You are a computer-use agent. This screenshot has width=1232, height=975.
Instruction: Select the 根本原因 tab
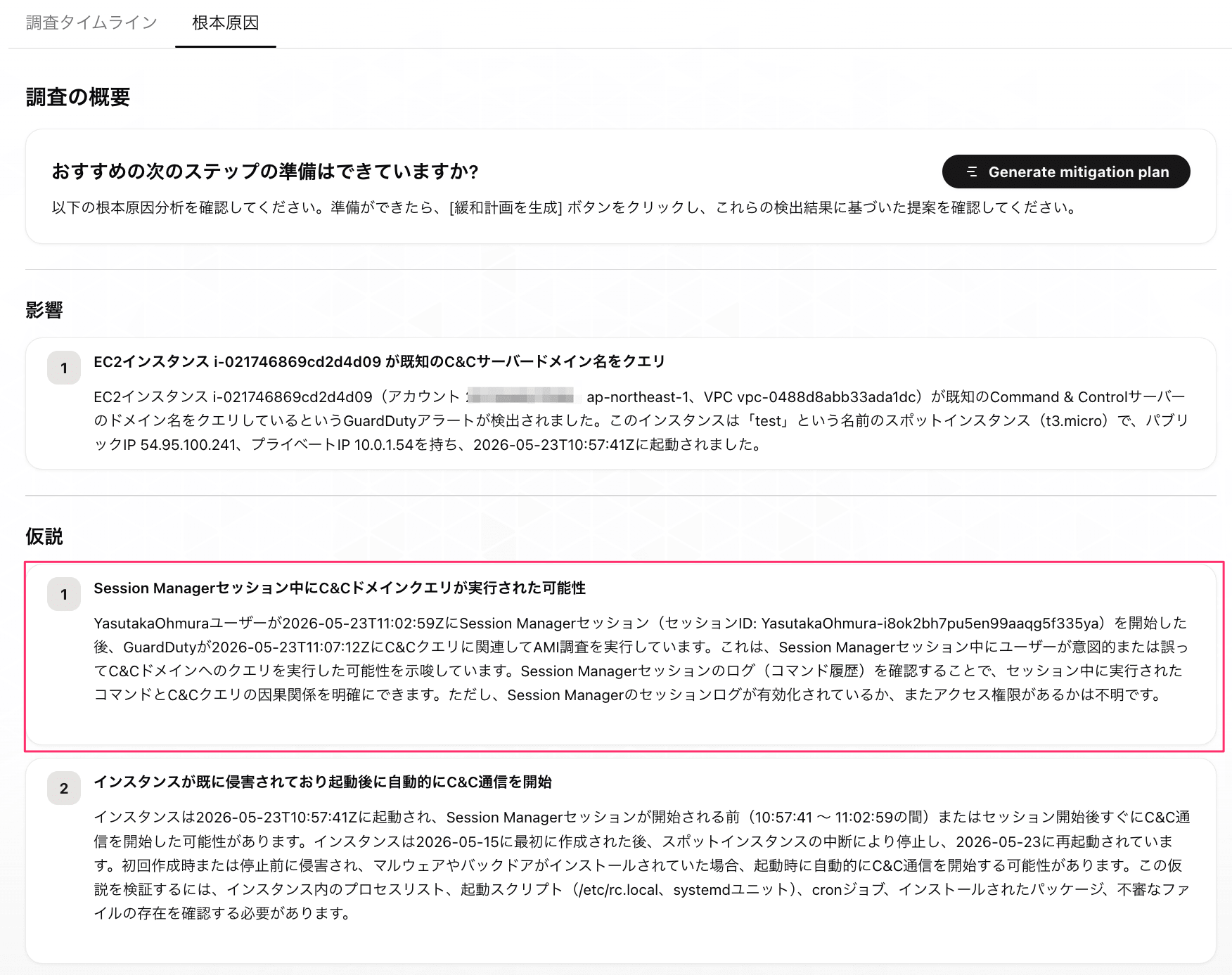point(226,23)
